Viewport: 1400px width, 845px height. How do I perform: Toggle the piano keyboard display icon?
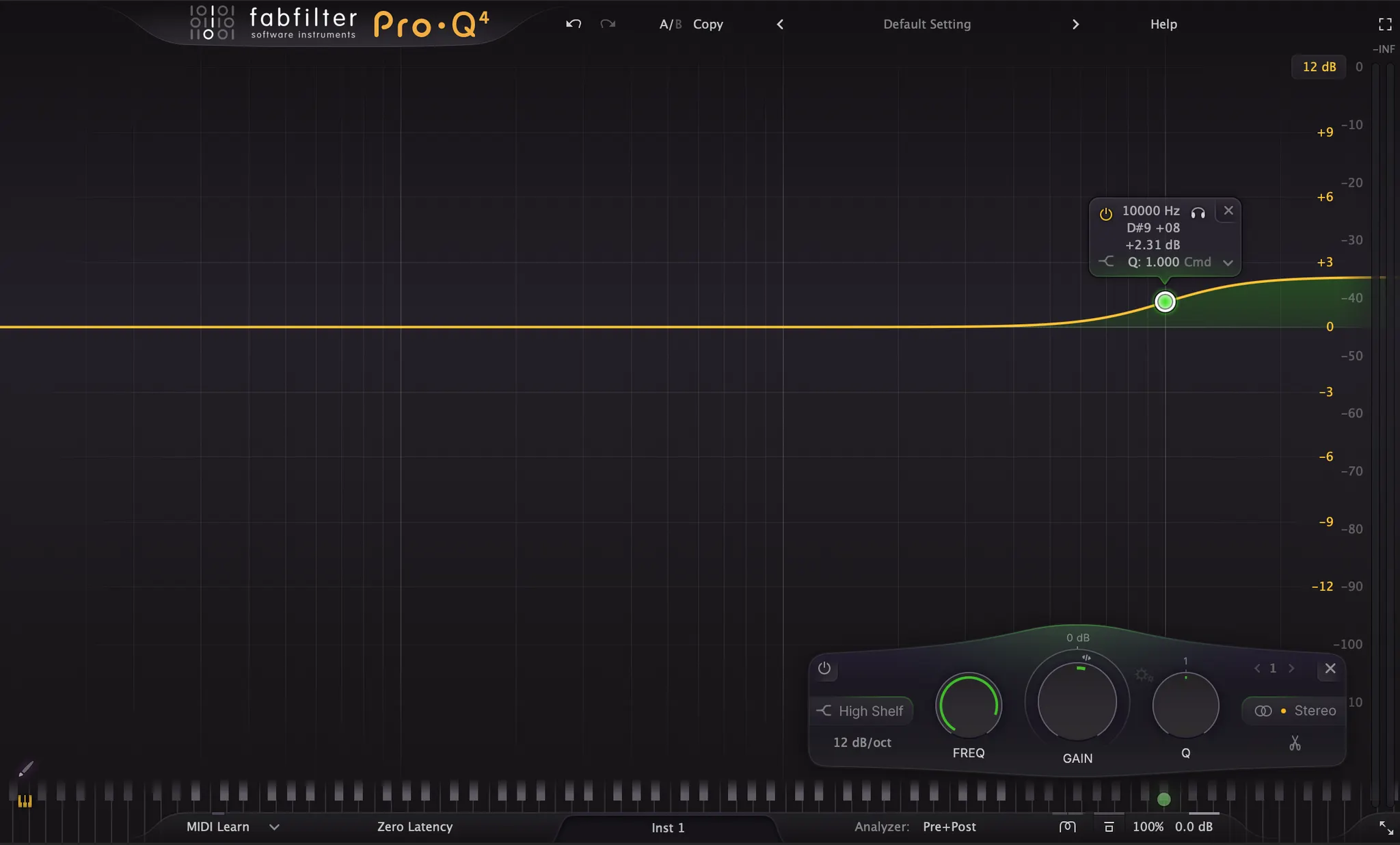click(25, 801)
